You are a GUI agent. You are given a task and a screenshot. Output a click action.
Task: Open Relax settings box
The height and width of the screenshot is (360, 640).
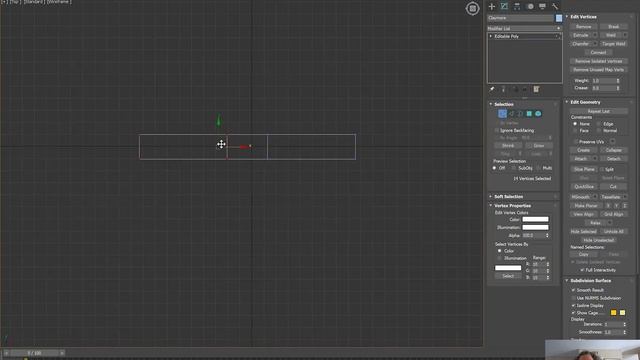point(610,223)
